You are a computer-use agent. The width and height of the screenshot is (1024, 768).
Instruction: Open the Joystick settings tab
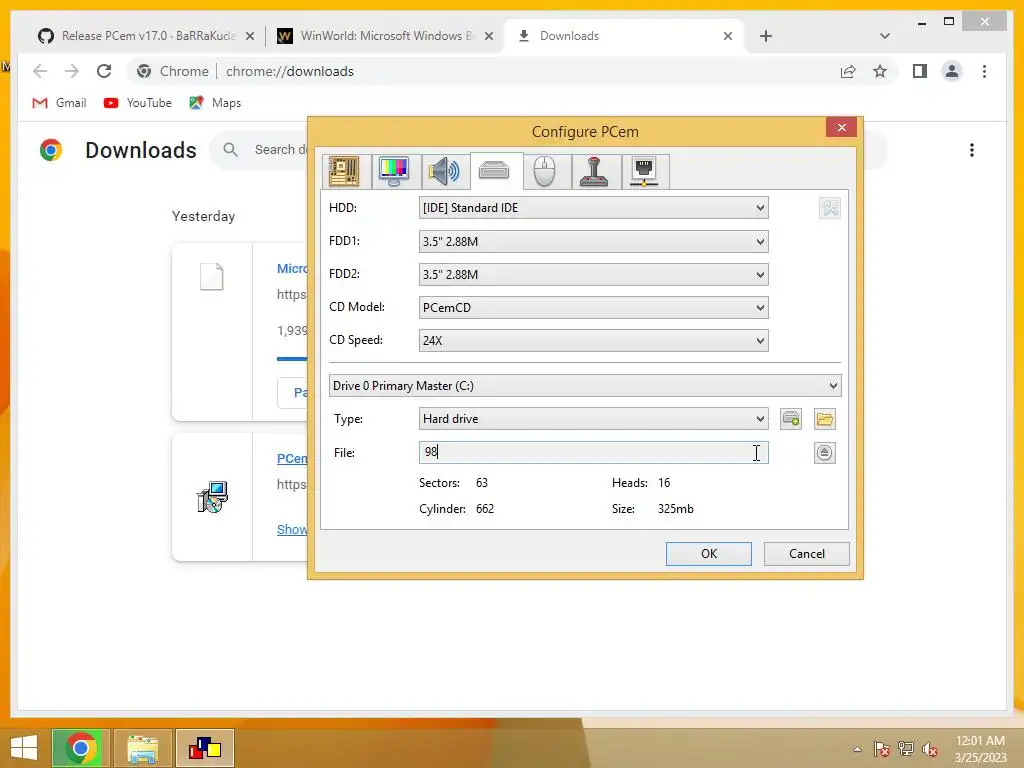tap(594, 172)
